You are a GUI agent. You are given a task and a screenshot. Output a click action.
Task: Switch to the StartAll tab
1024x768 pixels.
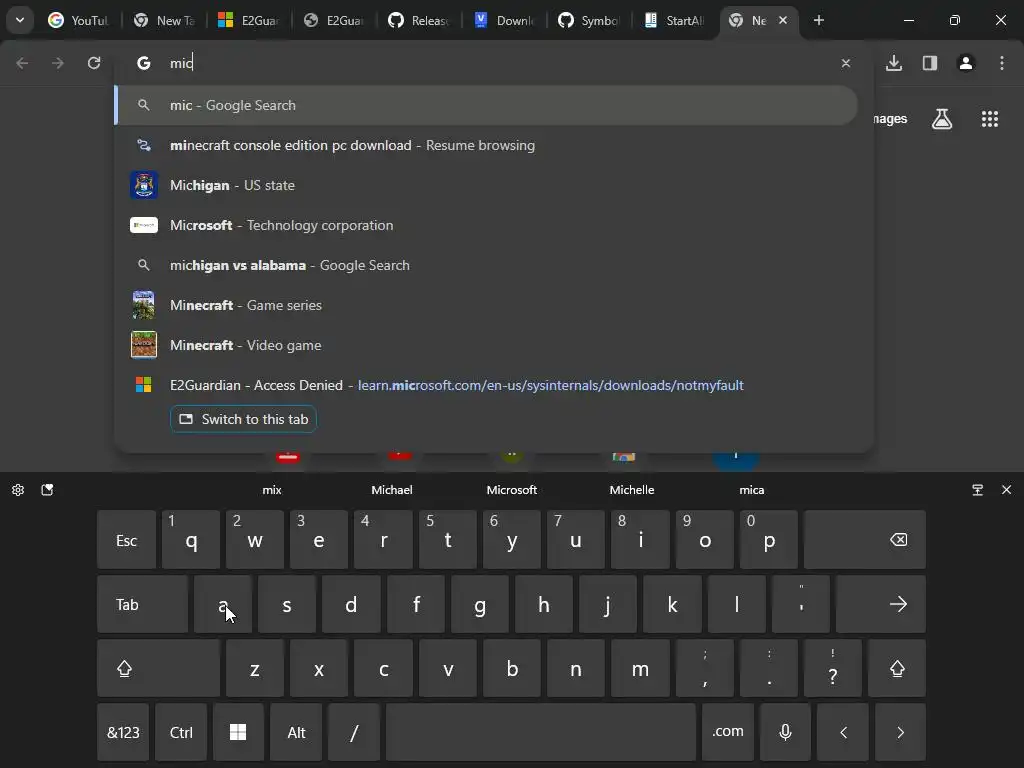click(674, 20)
